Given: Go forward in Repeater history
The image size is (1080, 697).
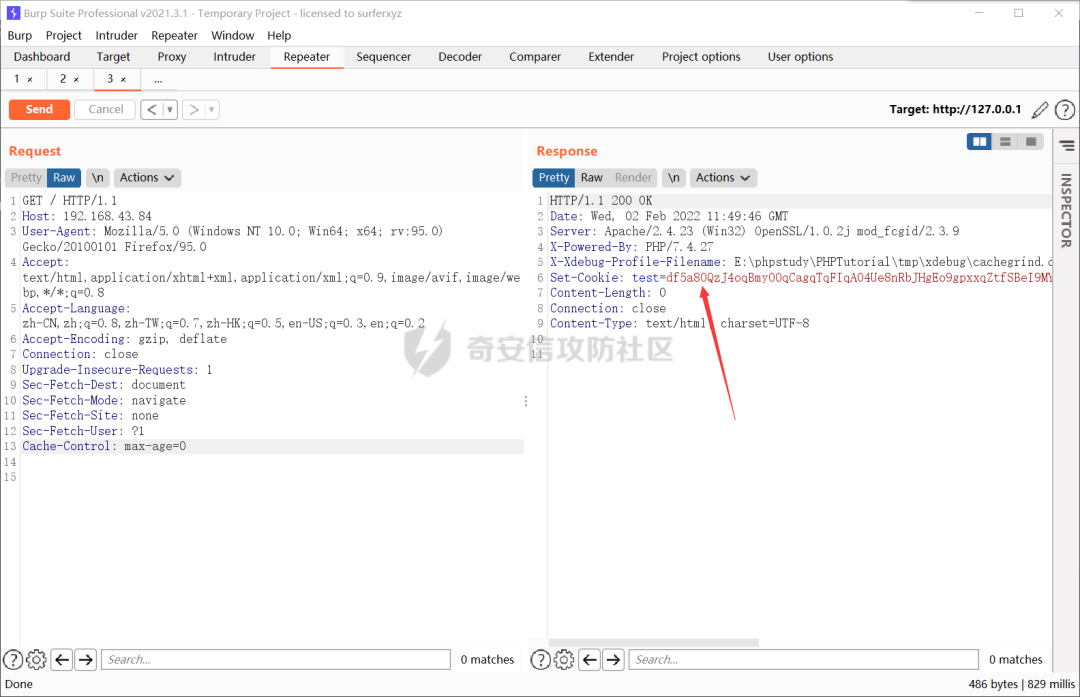Looking at the screenshot, I should 194,110.
